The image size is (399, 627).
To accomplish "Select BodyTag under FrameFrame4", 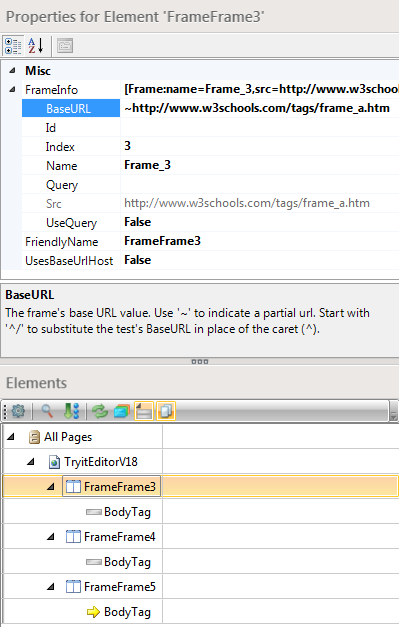I will pos(127,562).
